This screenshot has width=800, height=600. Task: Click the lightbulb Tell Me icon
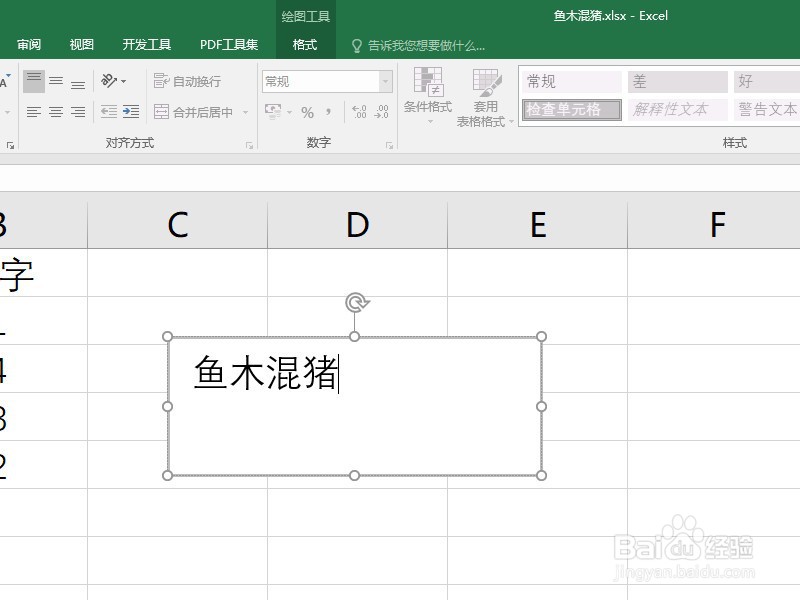click(357, 46)
